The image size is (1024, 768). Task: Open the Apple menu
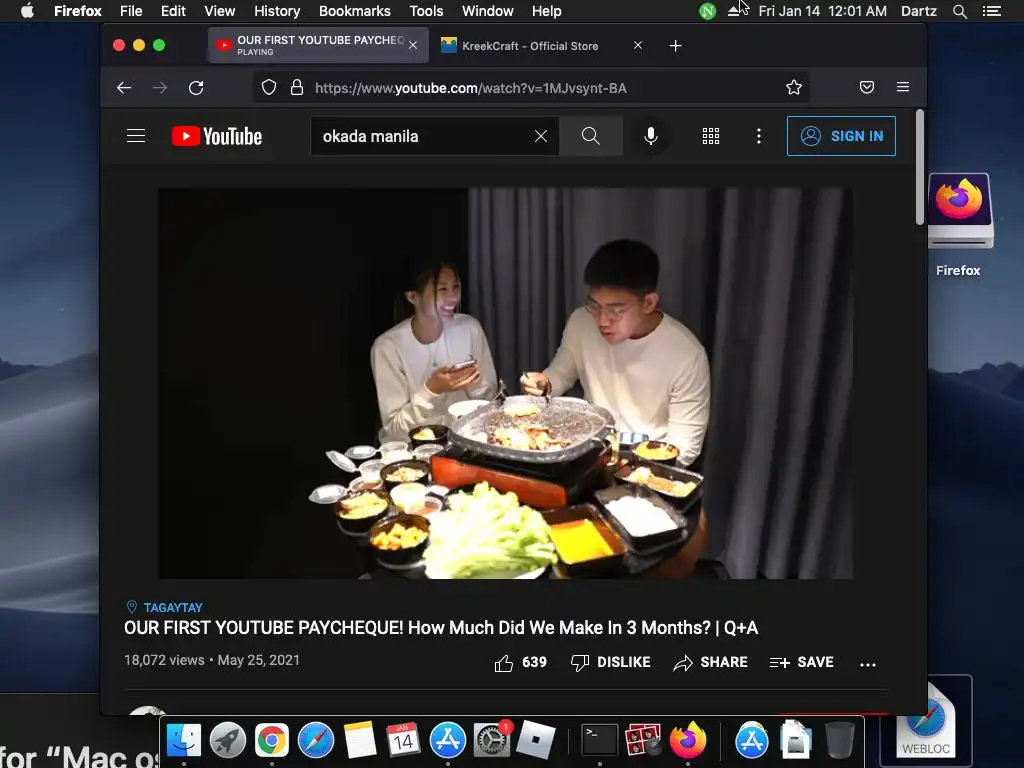[27, 11]
